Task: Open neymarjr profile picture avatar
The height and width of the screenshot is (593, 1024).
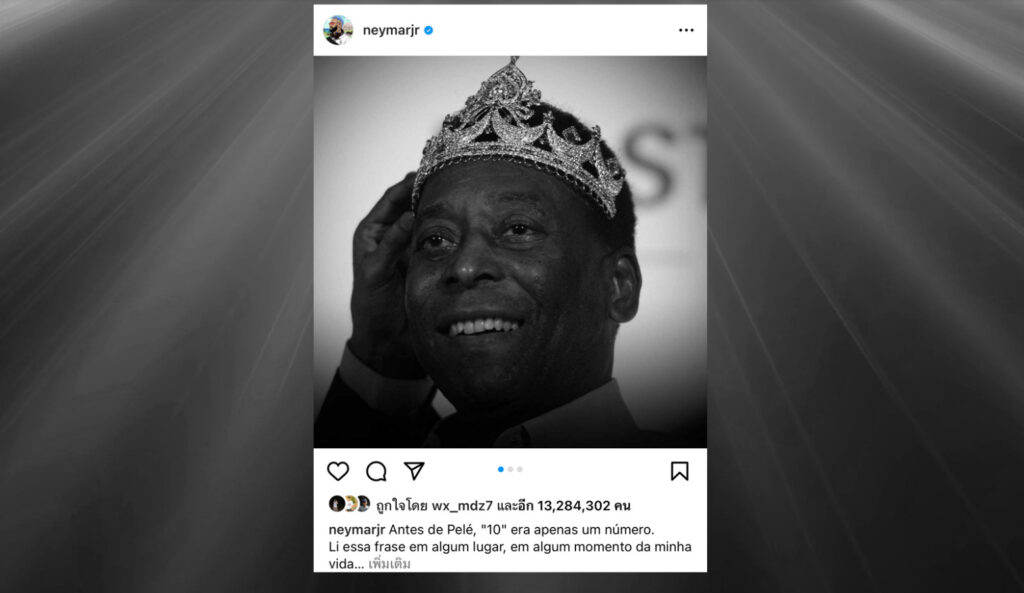Action: (x=338, y=30)
